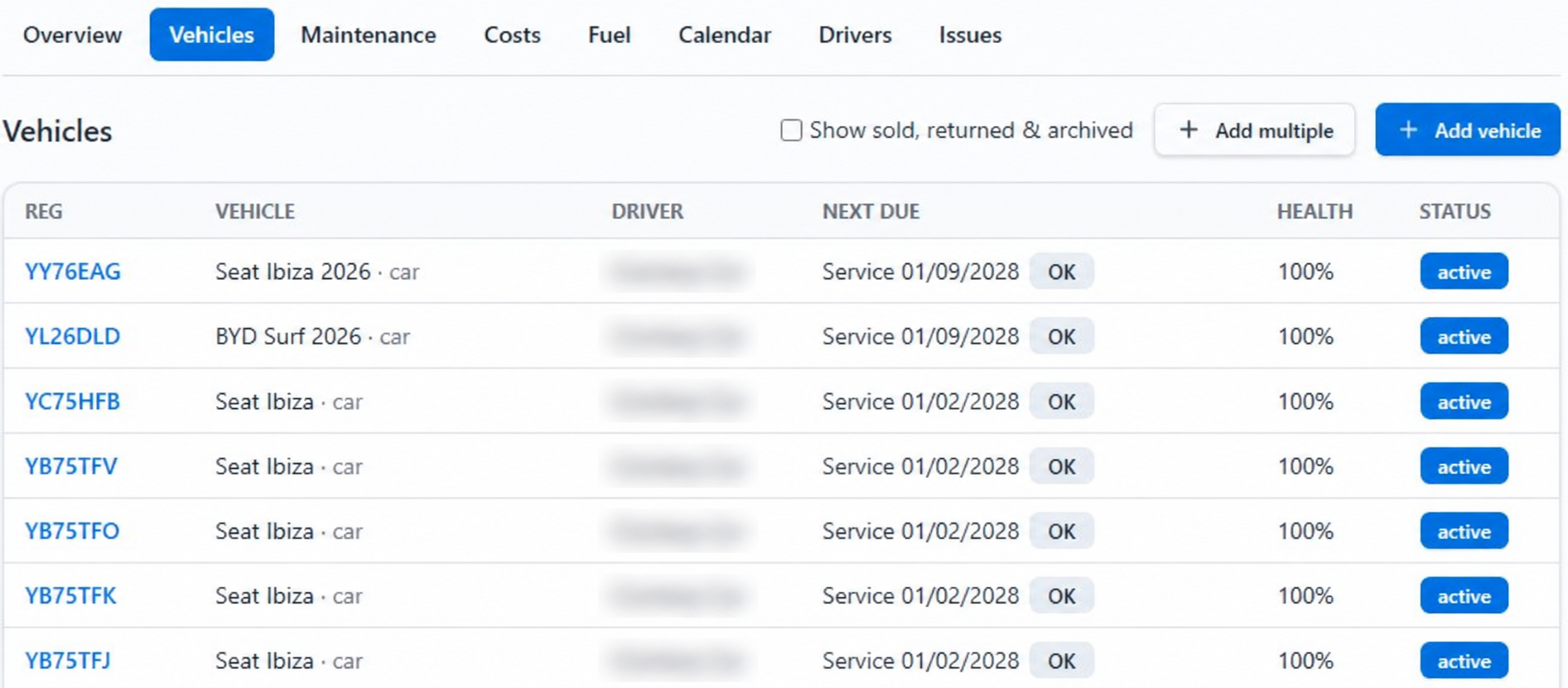Viewport: 1568px width, 688px height.
Task: Click the OK badge in YB75TFV row
Action: coord(1061,466)
